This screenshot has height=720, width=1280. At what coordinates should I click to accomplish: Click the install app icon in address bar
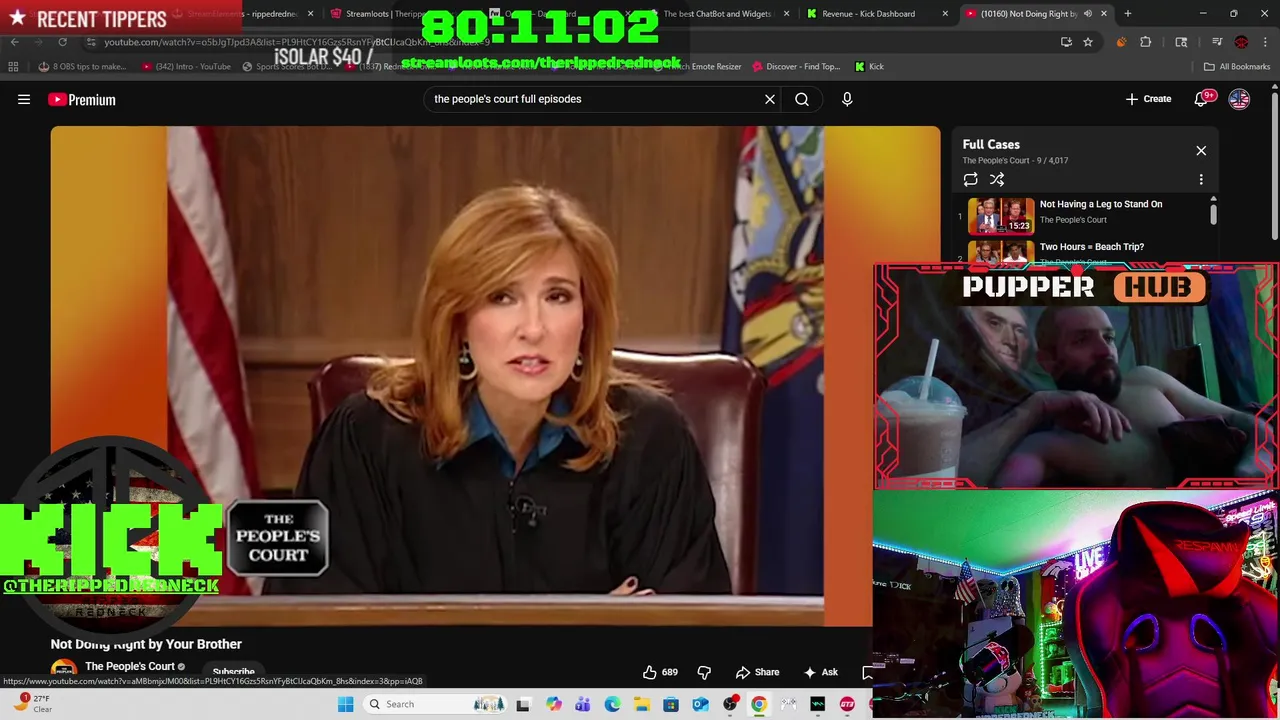tap(1066, 42)
